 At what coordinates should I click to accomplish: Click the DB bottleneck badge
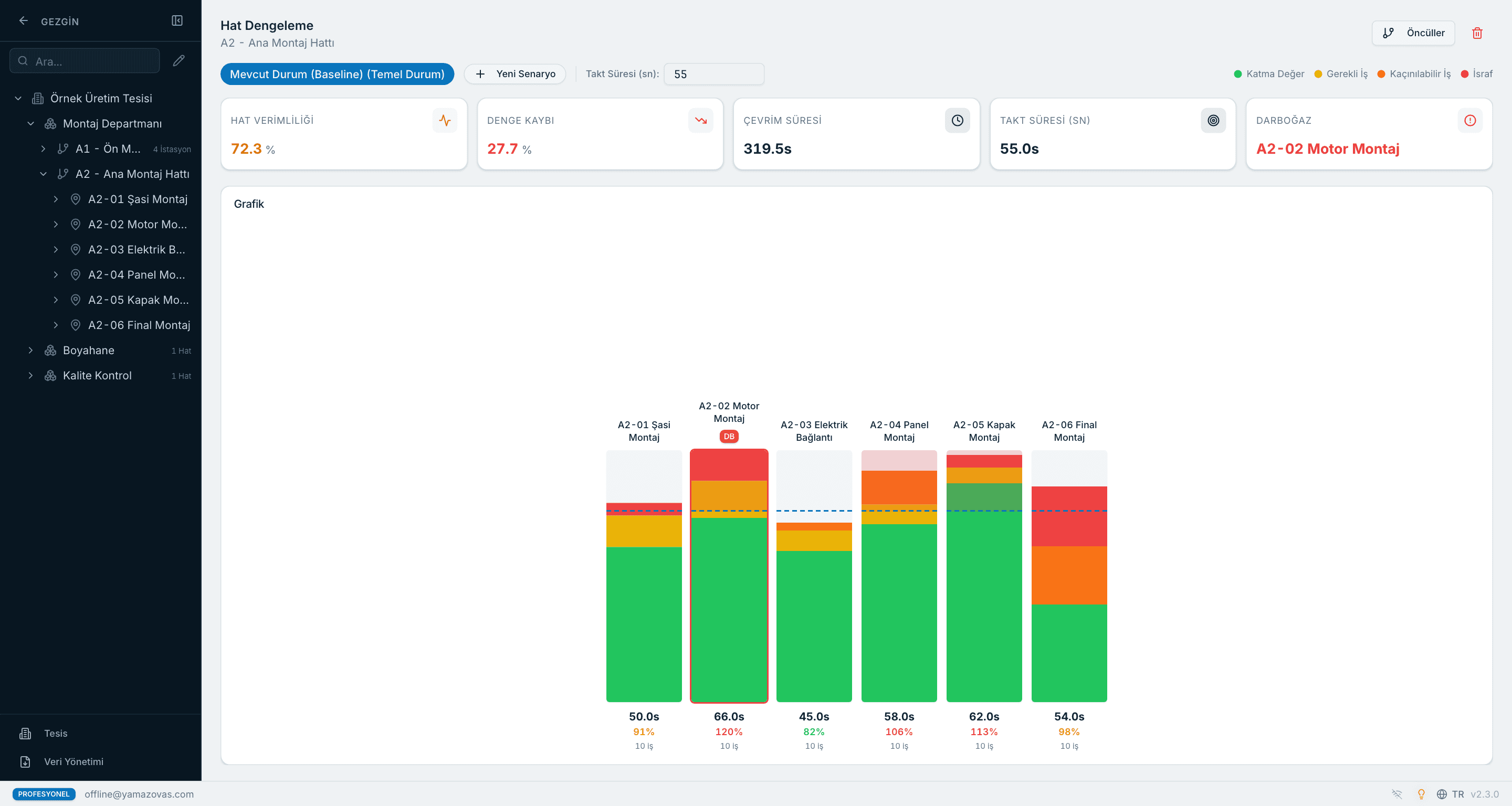point(728,437)
